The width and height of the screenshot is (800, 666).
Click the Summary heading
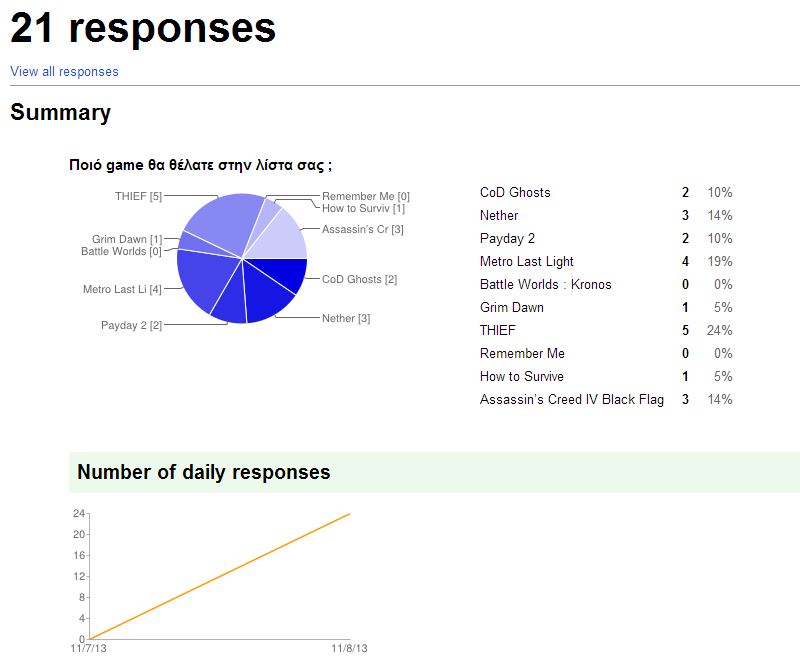[x=60, y=112]
